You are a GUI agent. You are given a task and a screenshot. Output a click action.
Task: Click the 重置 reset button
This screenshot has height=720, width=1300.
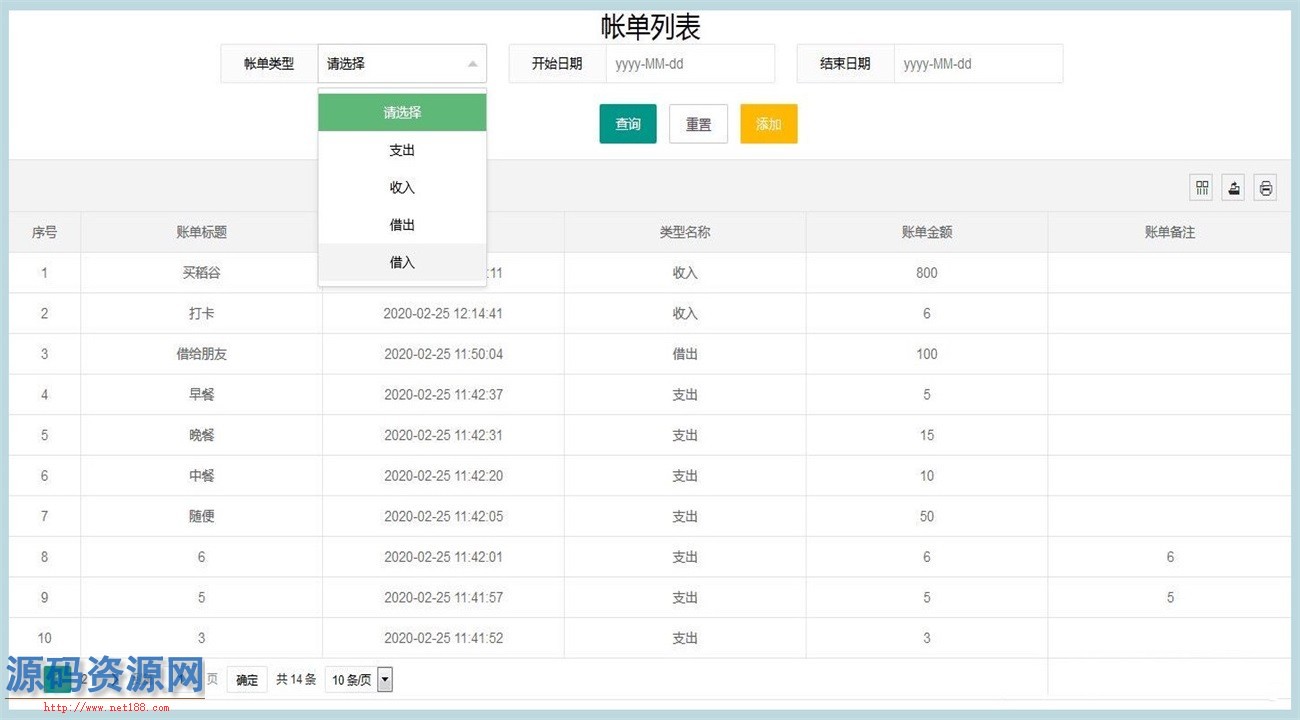698,124
